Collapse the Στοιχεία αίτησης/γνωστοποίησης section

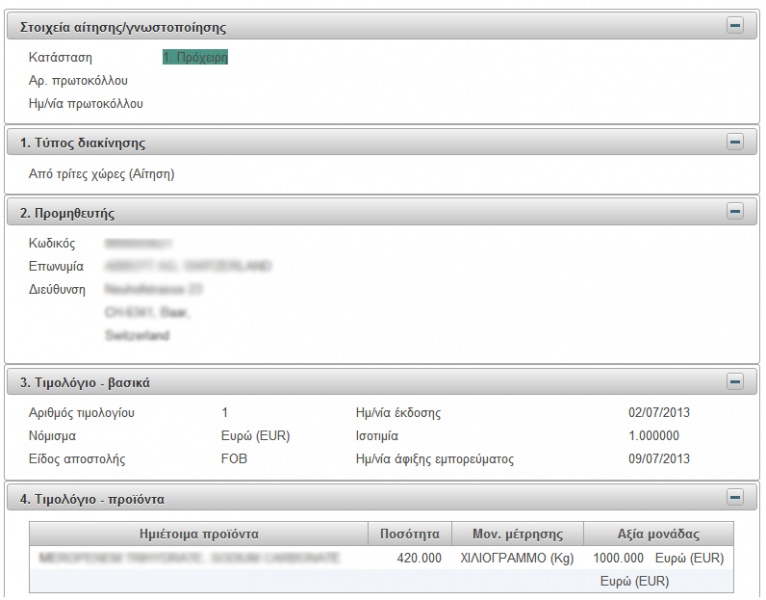[x=735, y=25]
